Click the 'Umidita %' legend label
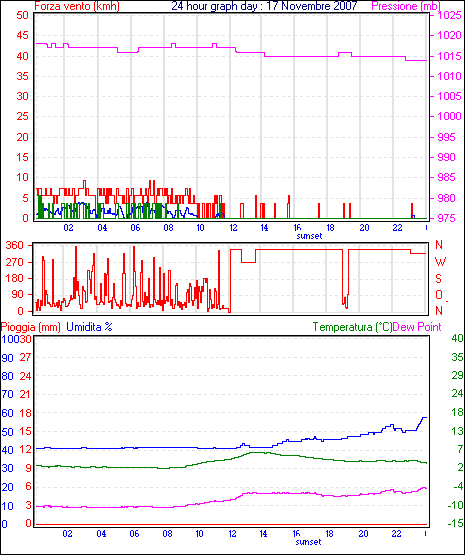Image resolution: width=465 pixels, height=556 pixels. coord(89,327)
